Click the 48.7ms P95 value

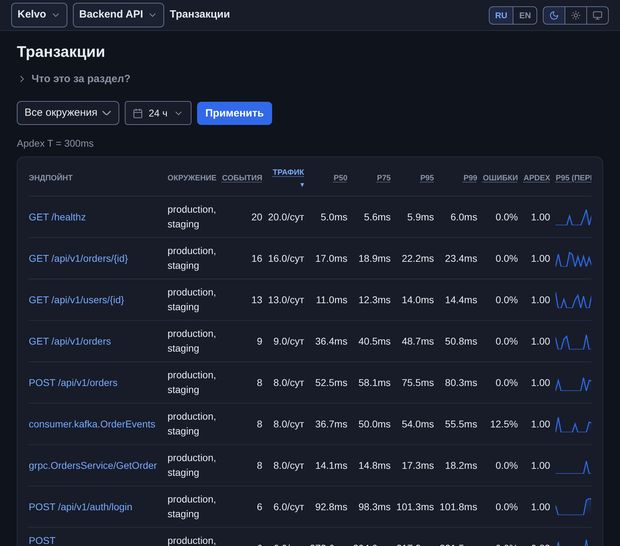418,341
